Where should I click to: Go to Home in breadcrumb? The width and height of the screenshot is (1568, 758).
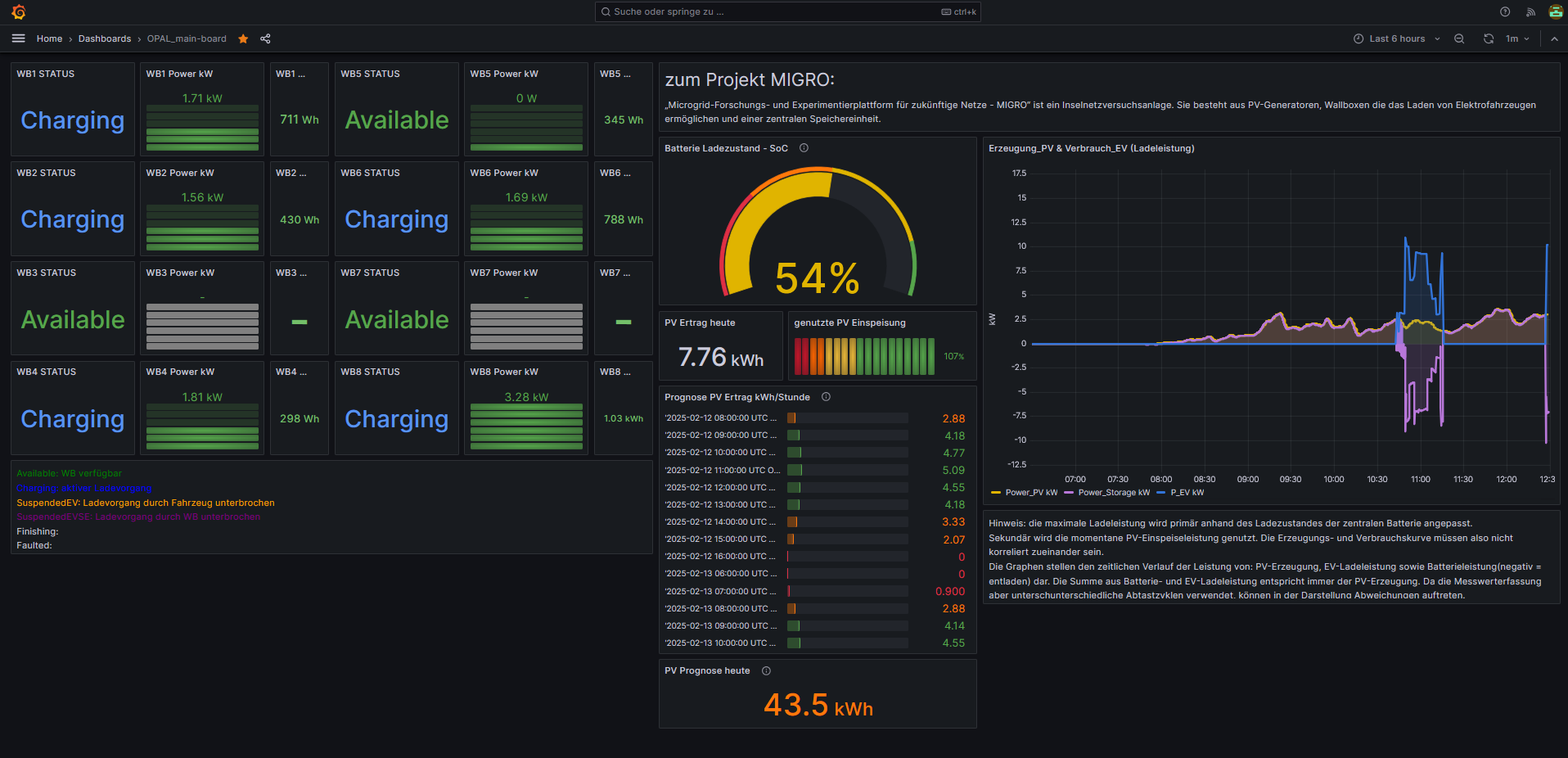click(x=49, y=38)
